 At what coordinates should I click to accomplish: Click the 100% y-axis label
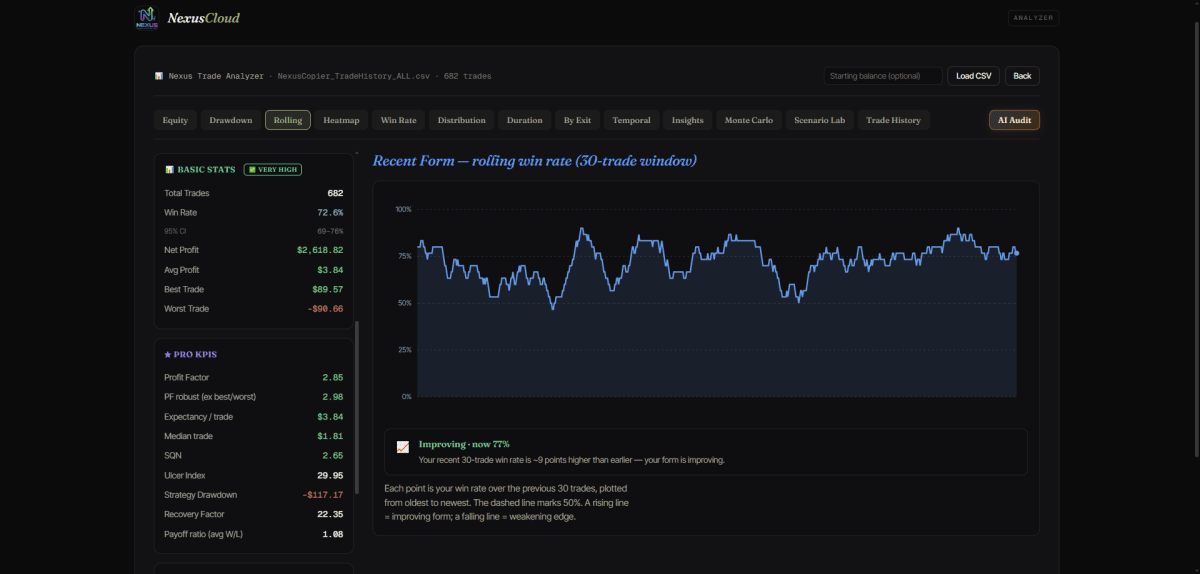tap(403, 209)
